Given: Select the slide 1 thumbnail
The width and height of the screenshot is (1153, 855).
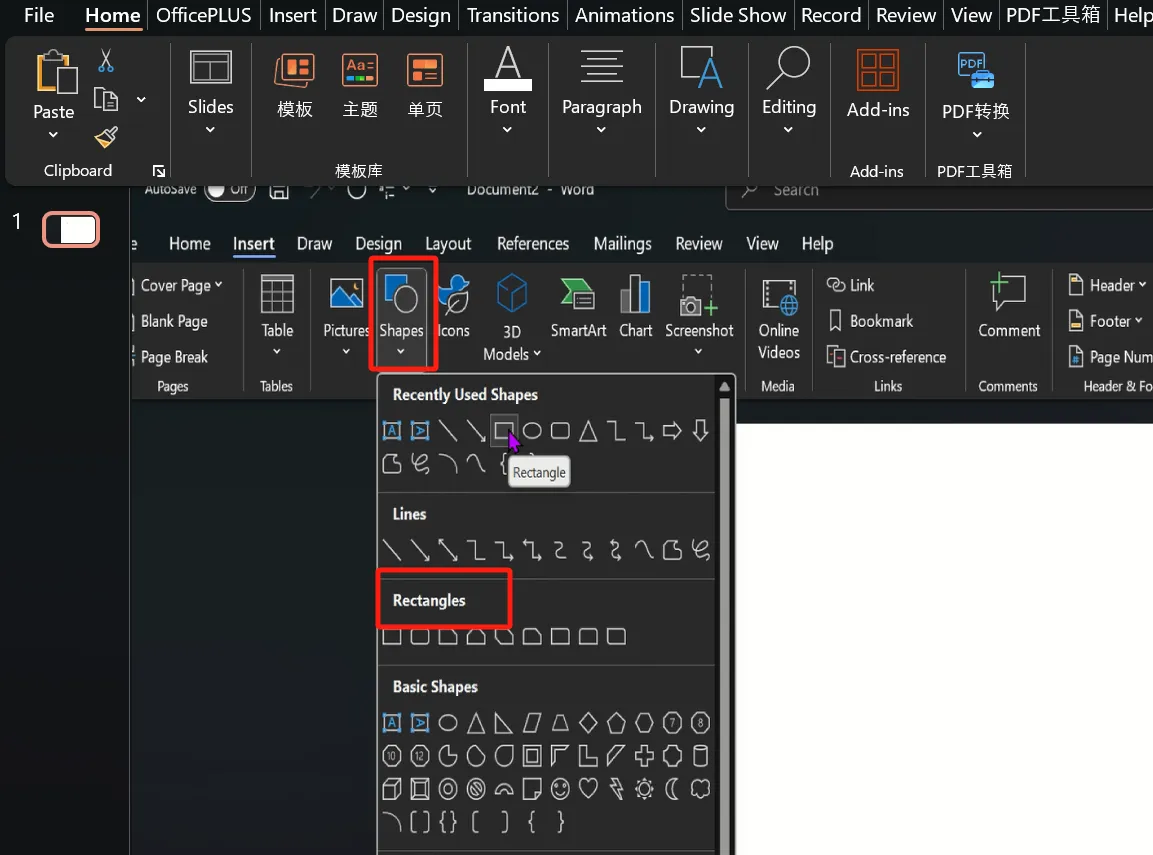Looking at the screenshot, I should pyautogui.click(x=71, y=230).
